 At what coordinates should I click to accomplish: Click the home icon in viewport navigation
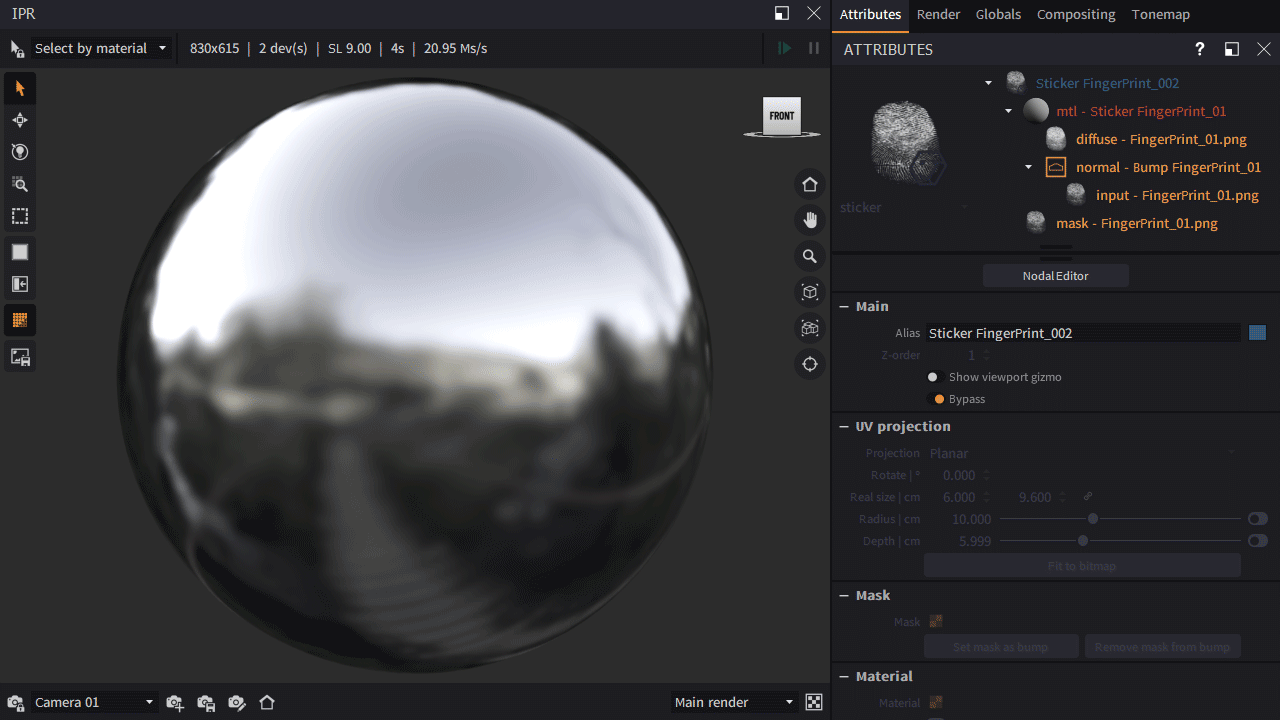point(810,185)
